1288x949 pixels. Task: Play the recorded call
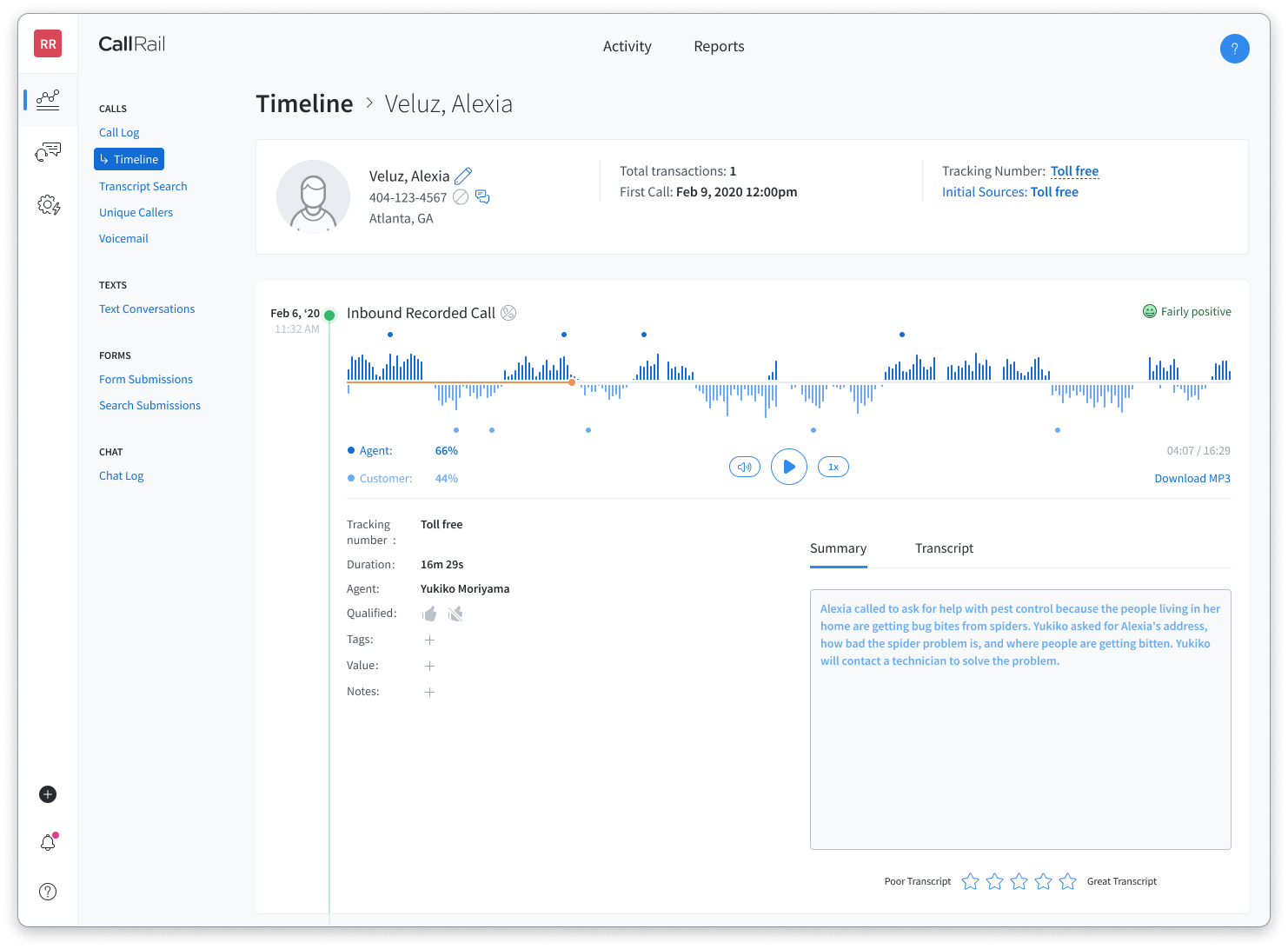tap(789, 467)
